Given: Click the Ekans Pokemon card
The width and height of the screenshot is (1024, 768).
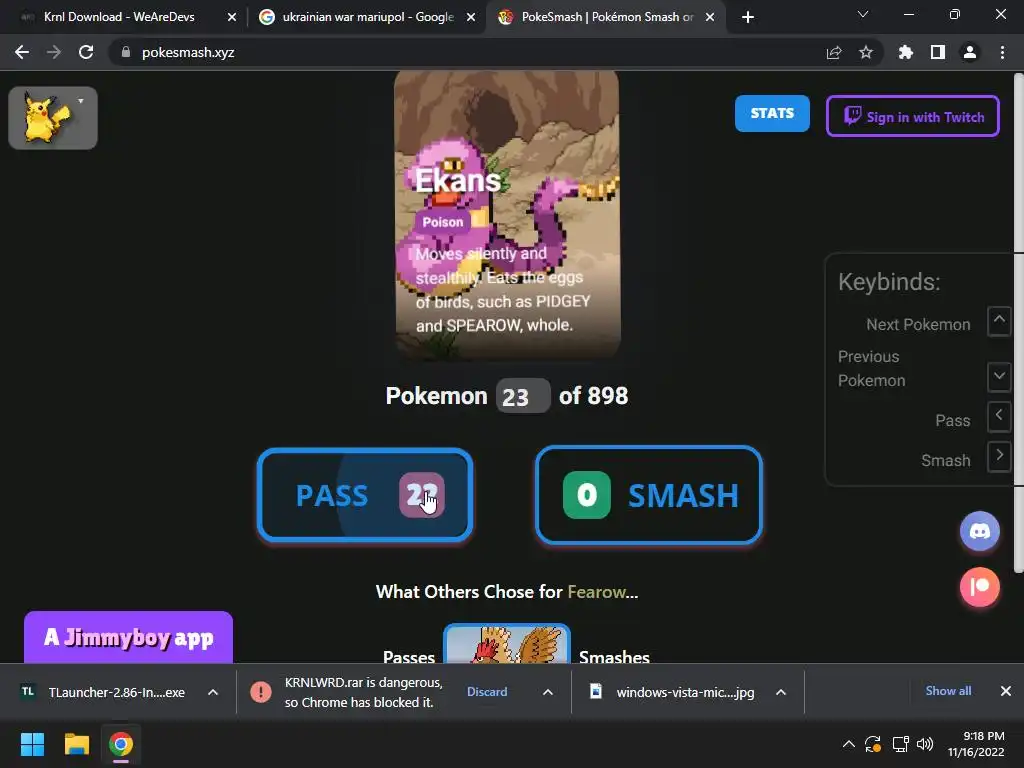Looking at the screenshot, I should (507, 214).
